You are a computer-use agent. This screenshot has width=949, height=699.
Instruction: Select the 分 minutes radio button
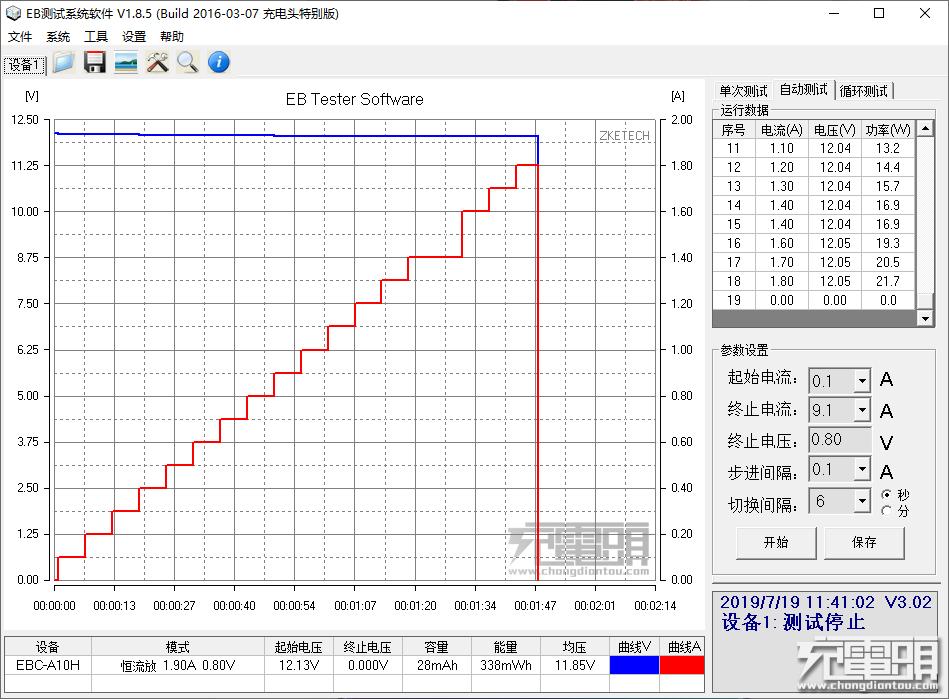[889, 508]
